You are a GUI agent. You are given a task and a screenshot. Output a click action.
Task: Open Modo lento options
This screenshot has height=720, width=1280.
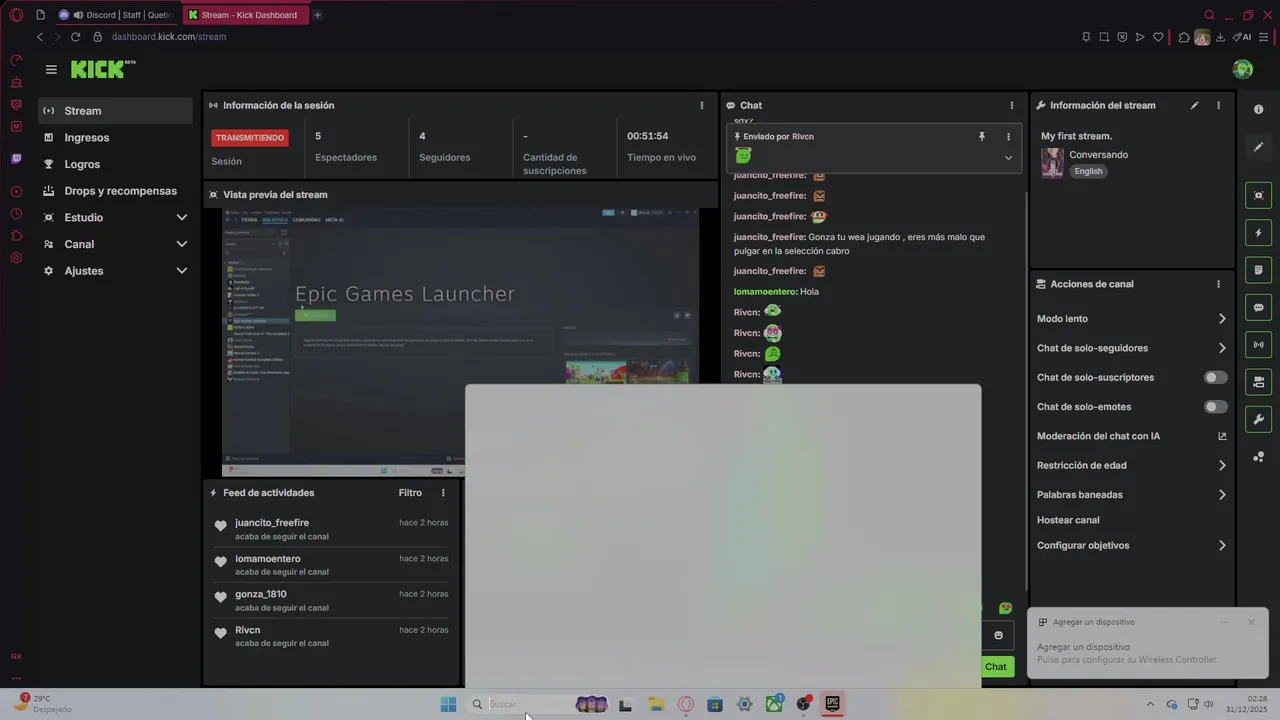(x=1132, y=319)
